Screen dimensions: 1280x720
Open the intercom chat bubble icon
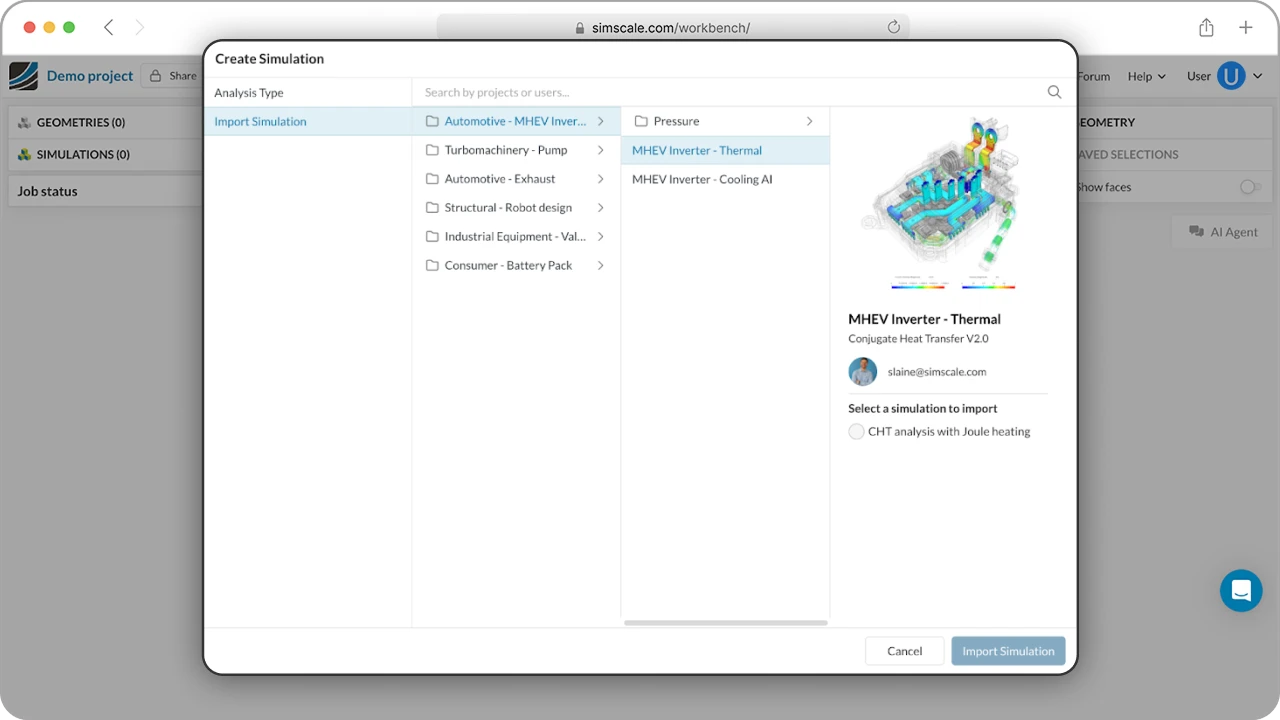(1241, 591)
